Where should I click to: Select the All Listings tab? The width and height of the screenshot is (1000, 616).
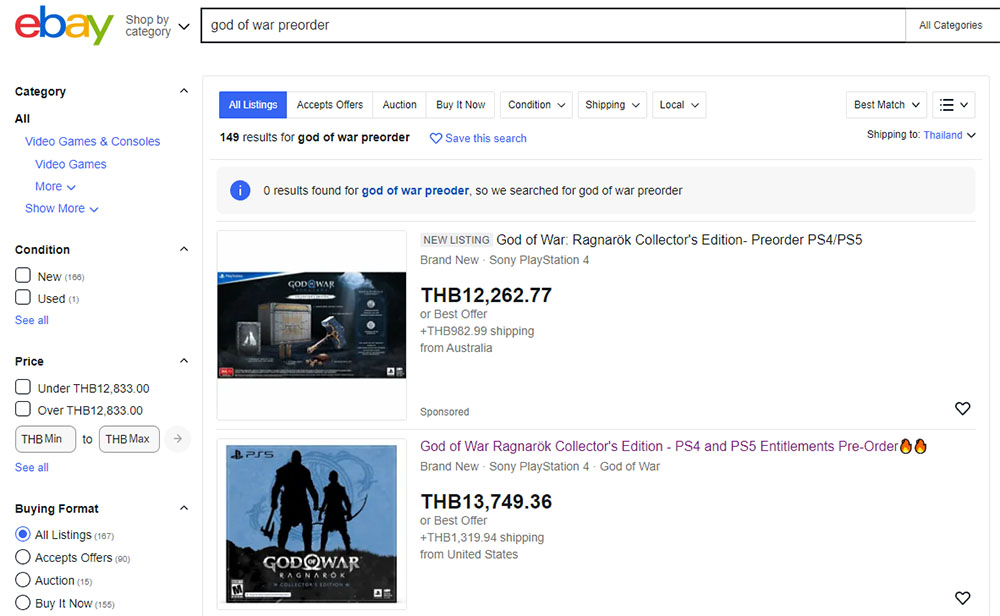(x=253, y=105)
